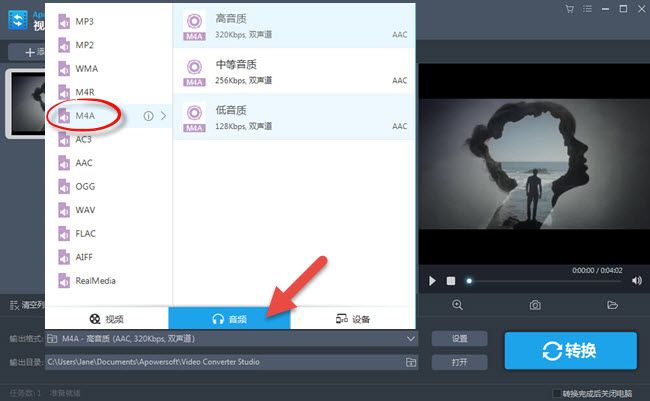The image size is (650, 401).
Task: Switch to the 音频 tab
Action: pos(229,318)
